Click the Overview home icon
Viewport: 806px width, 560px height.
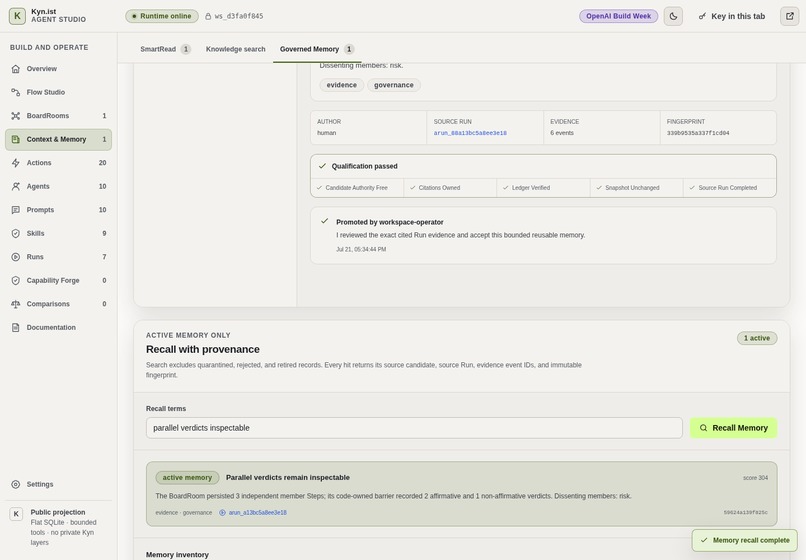pos(15,68)
